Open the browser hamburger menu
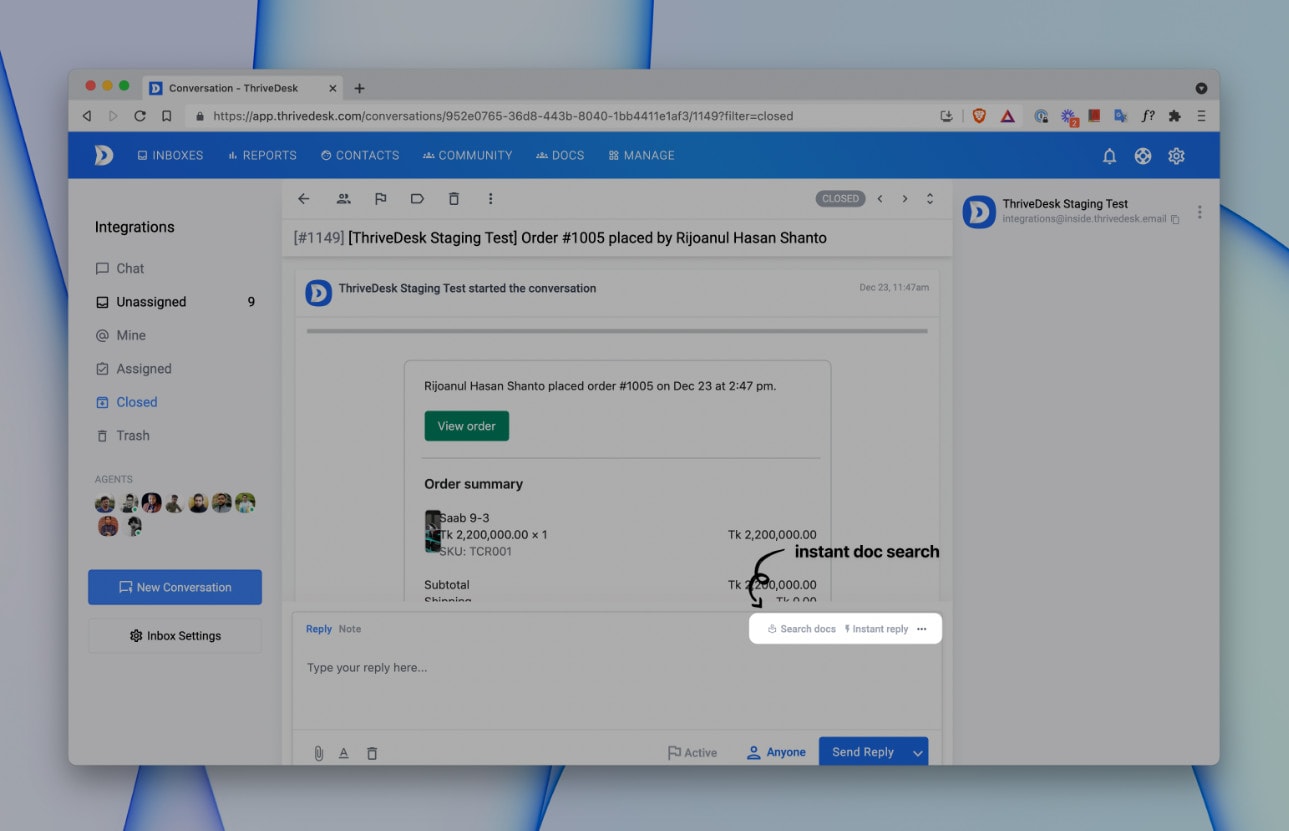This screenshot has width=1289, height=831. point(1201,116)
